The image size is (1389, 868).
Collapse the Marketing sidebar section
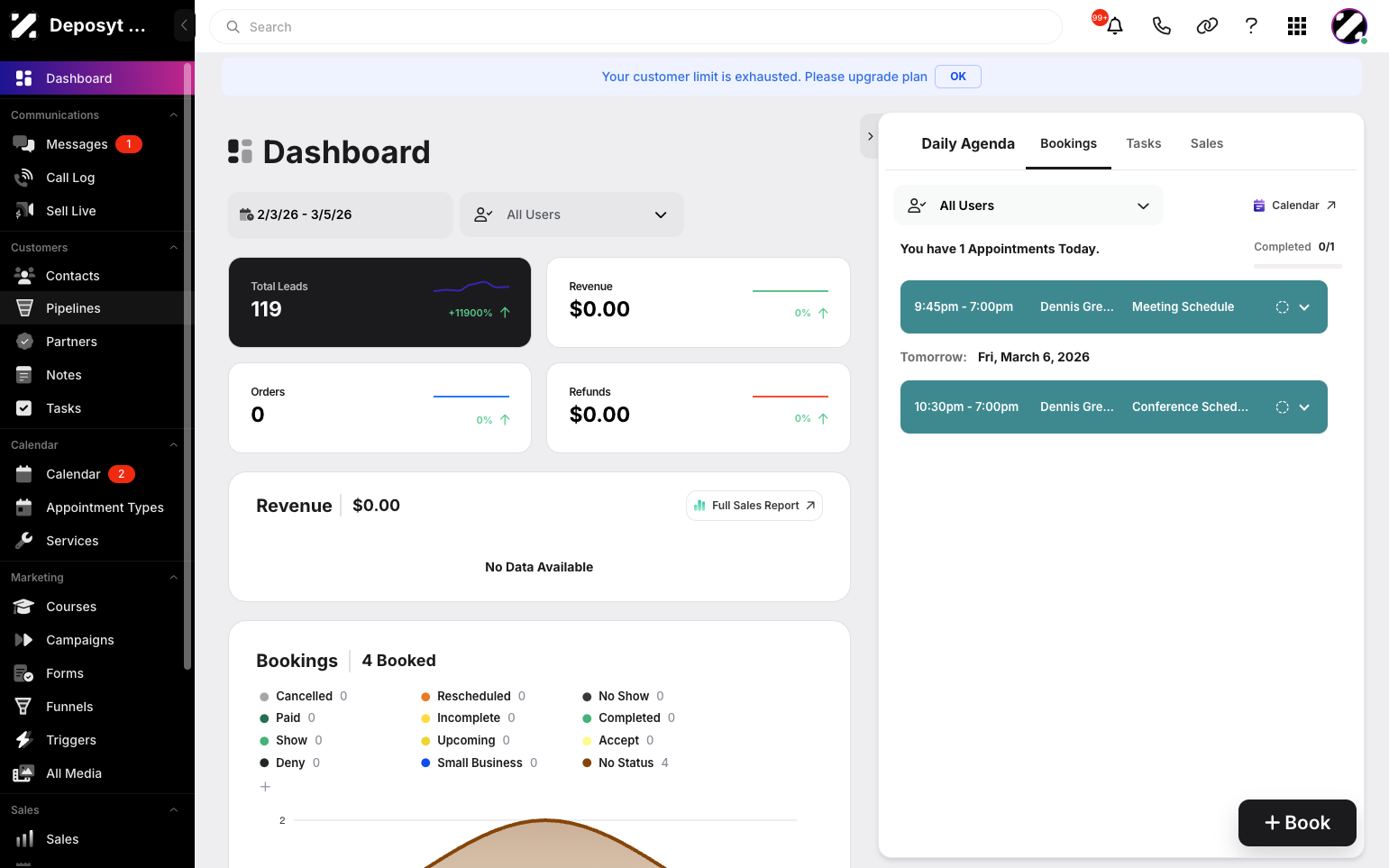pos(173,578)
